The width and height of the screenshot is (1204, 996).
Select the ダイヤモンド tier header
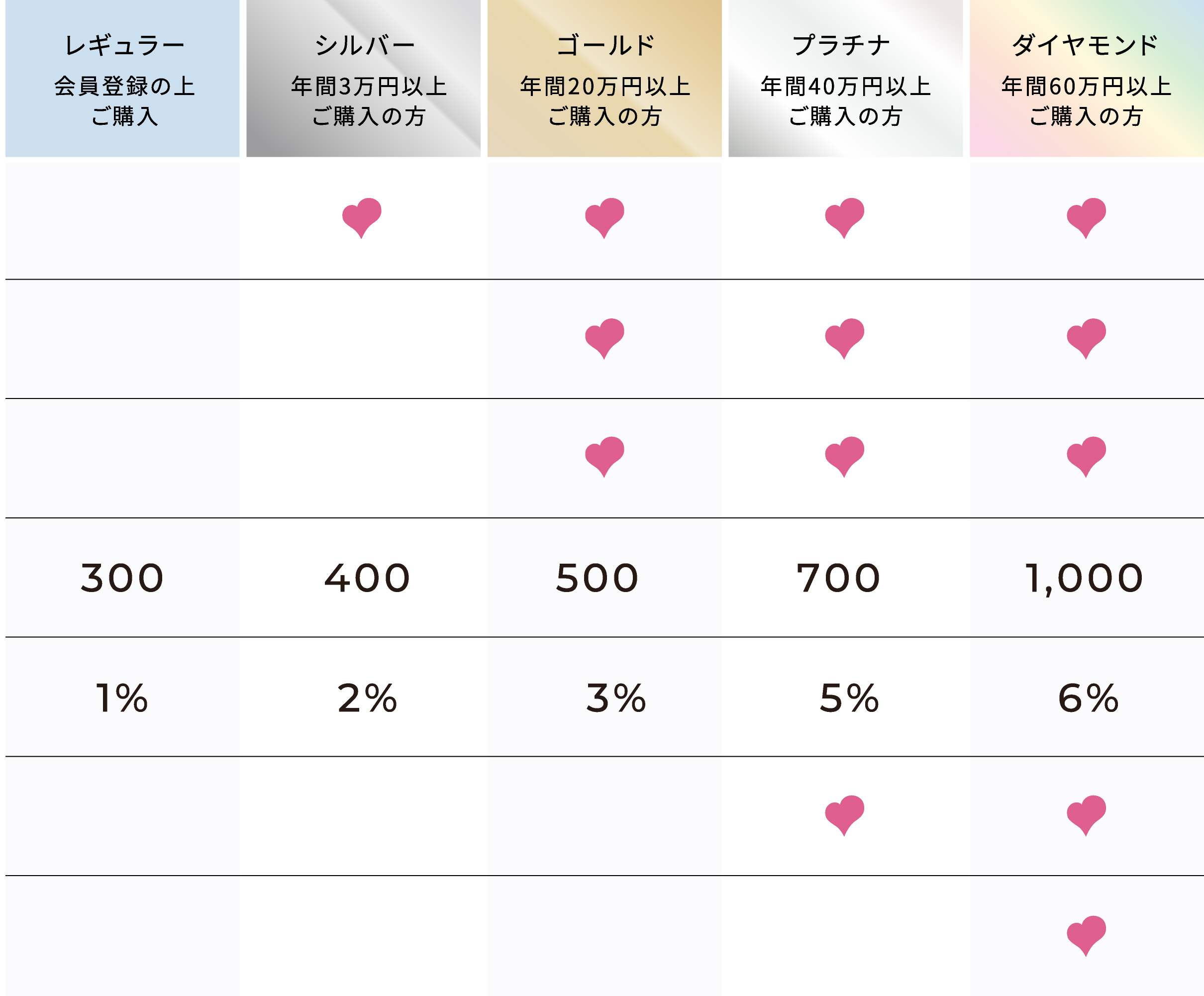coord(1086,79)
